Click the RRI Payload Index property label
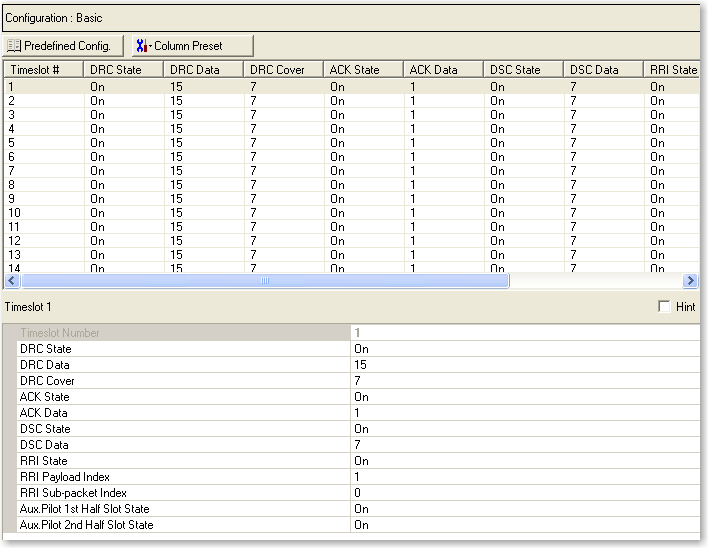 click(x=65, y=477)
